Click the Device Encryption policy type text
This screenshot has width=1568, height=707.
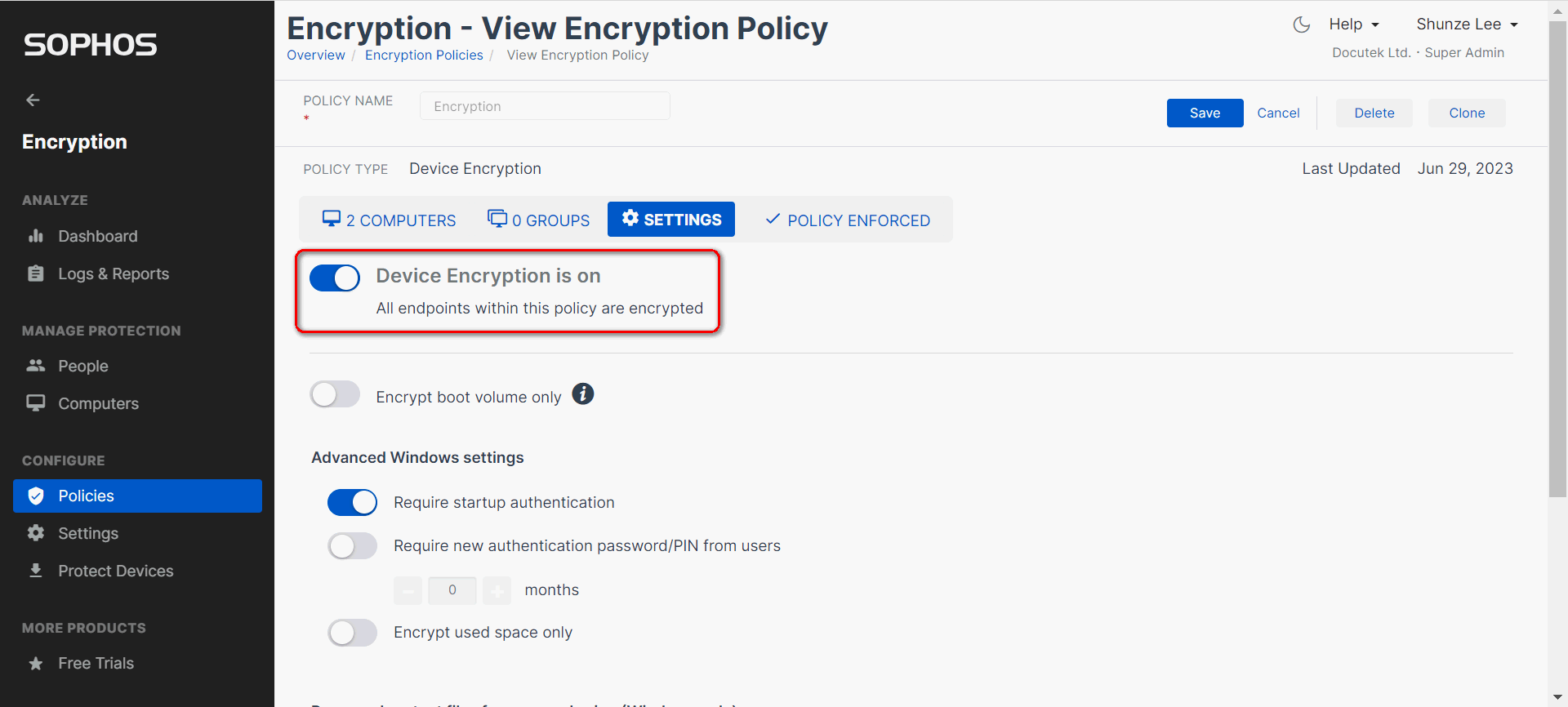point(475,168)
